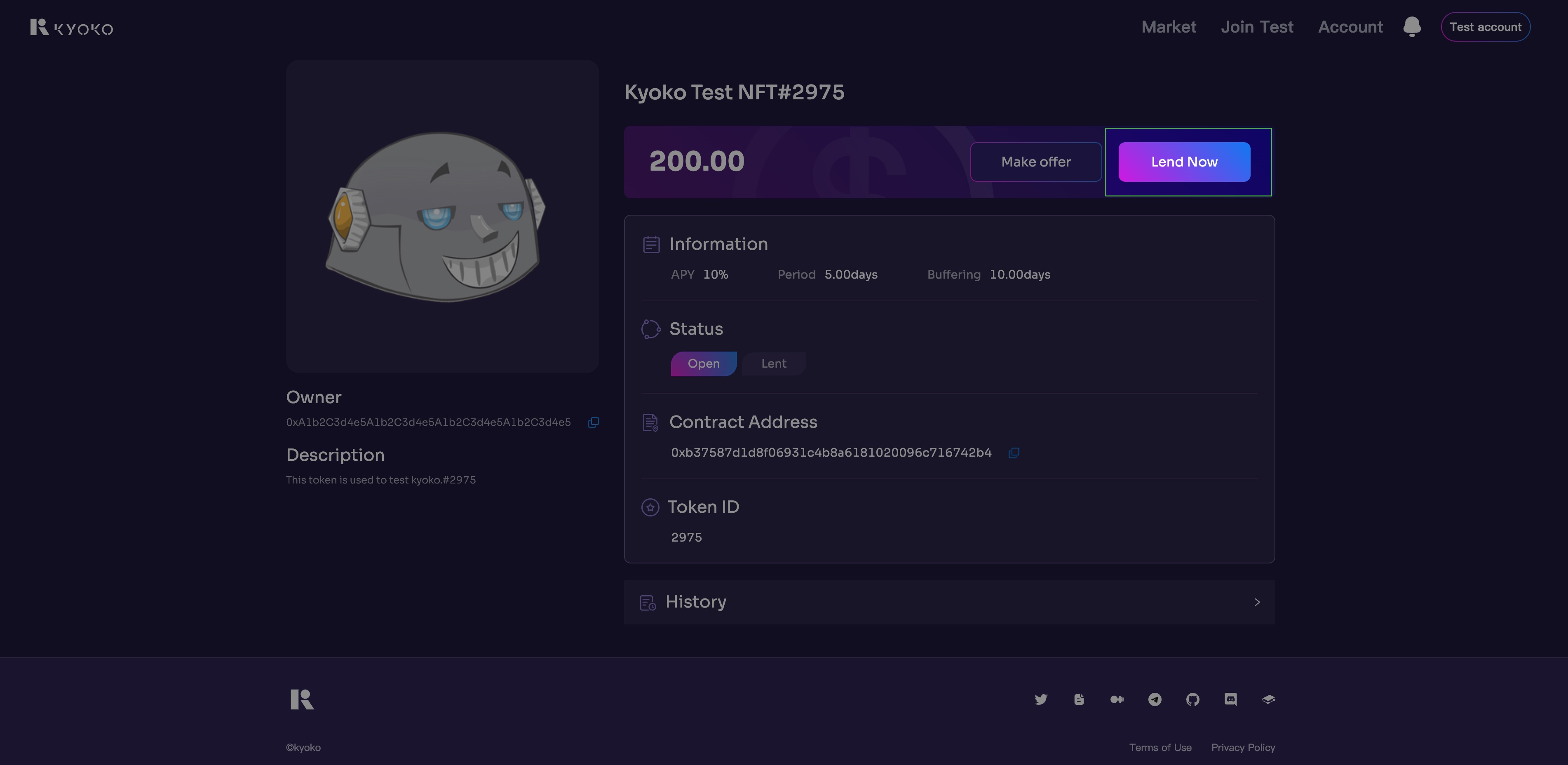
Task: Click the Period 5.00days value
Action: click(x=851, y=275)
